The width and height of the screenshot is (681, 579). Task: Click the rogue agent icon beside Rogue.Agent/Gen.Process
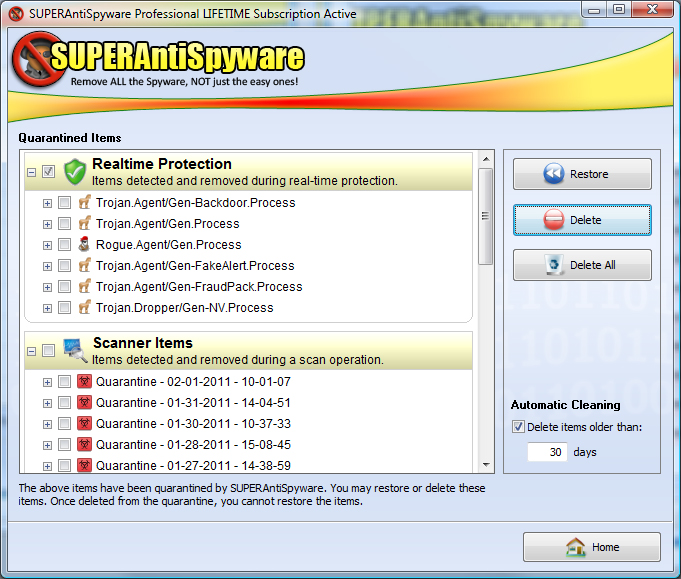coord(84,244)
